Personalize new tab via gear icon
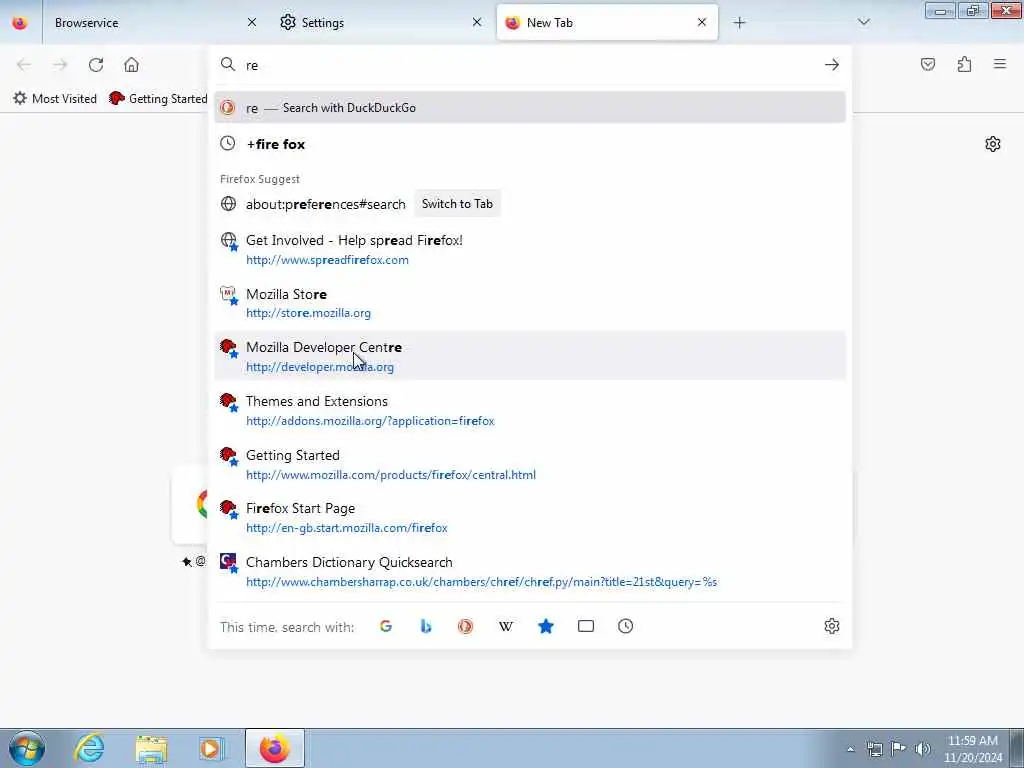 click(993, 144)
